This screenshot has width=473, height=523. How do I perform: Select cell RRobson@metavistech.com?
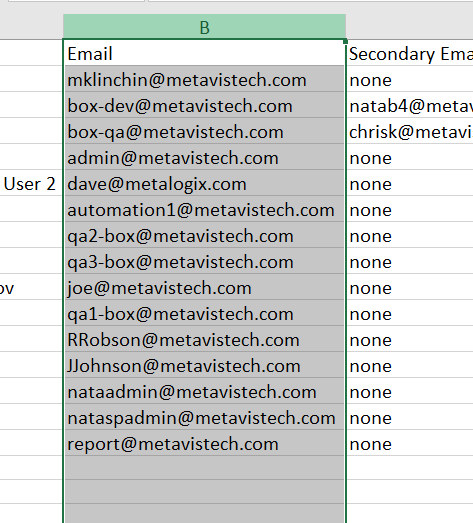(x=204, y=339)
